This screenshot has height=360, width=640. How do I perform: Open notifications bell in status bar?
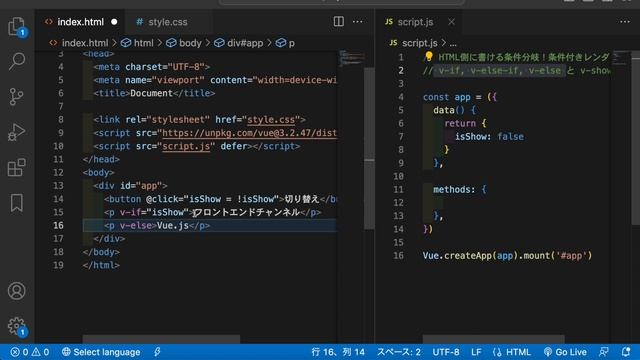pyautogui.click(x=626, y=352)
